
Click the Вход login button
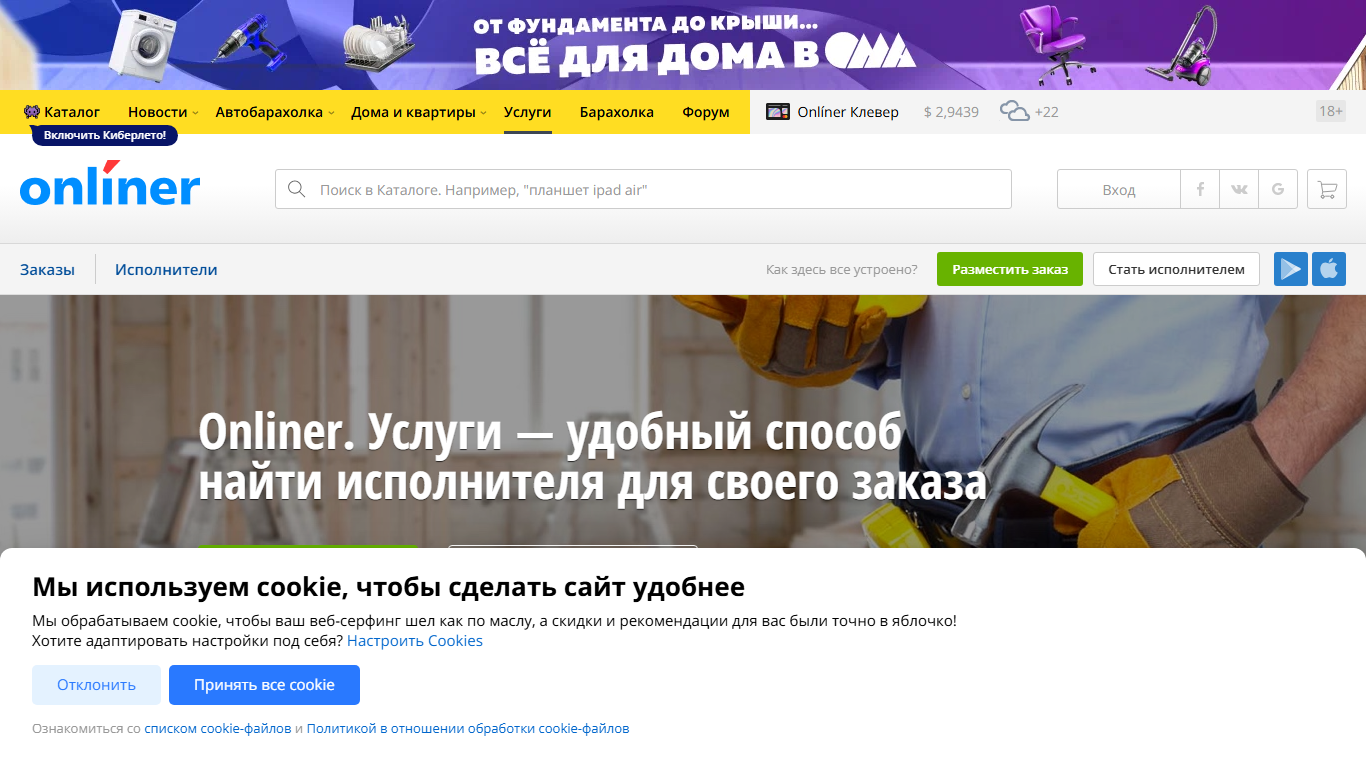coord(1119,189)
